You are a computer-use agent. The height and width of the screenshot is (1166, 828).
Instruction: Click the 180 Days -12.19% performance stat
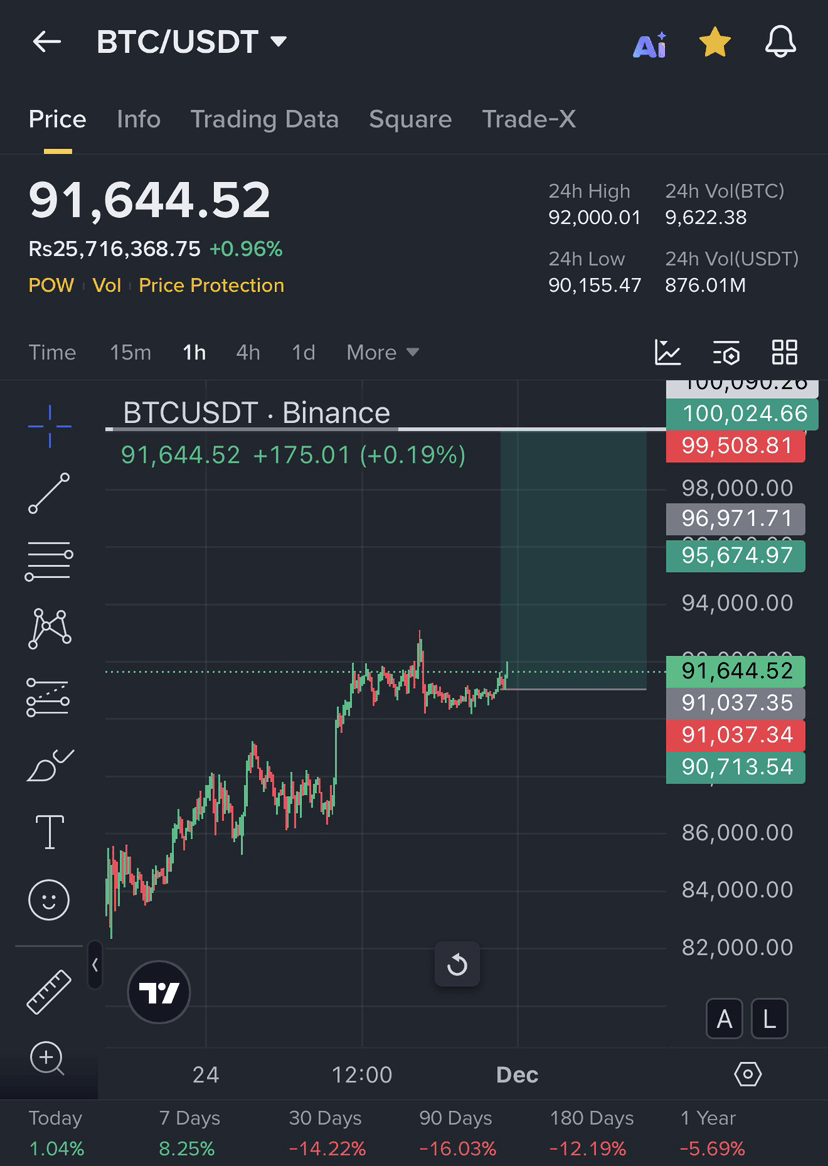pyautogui.click(x=591, y=1133)
